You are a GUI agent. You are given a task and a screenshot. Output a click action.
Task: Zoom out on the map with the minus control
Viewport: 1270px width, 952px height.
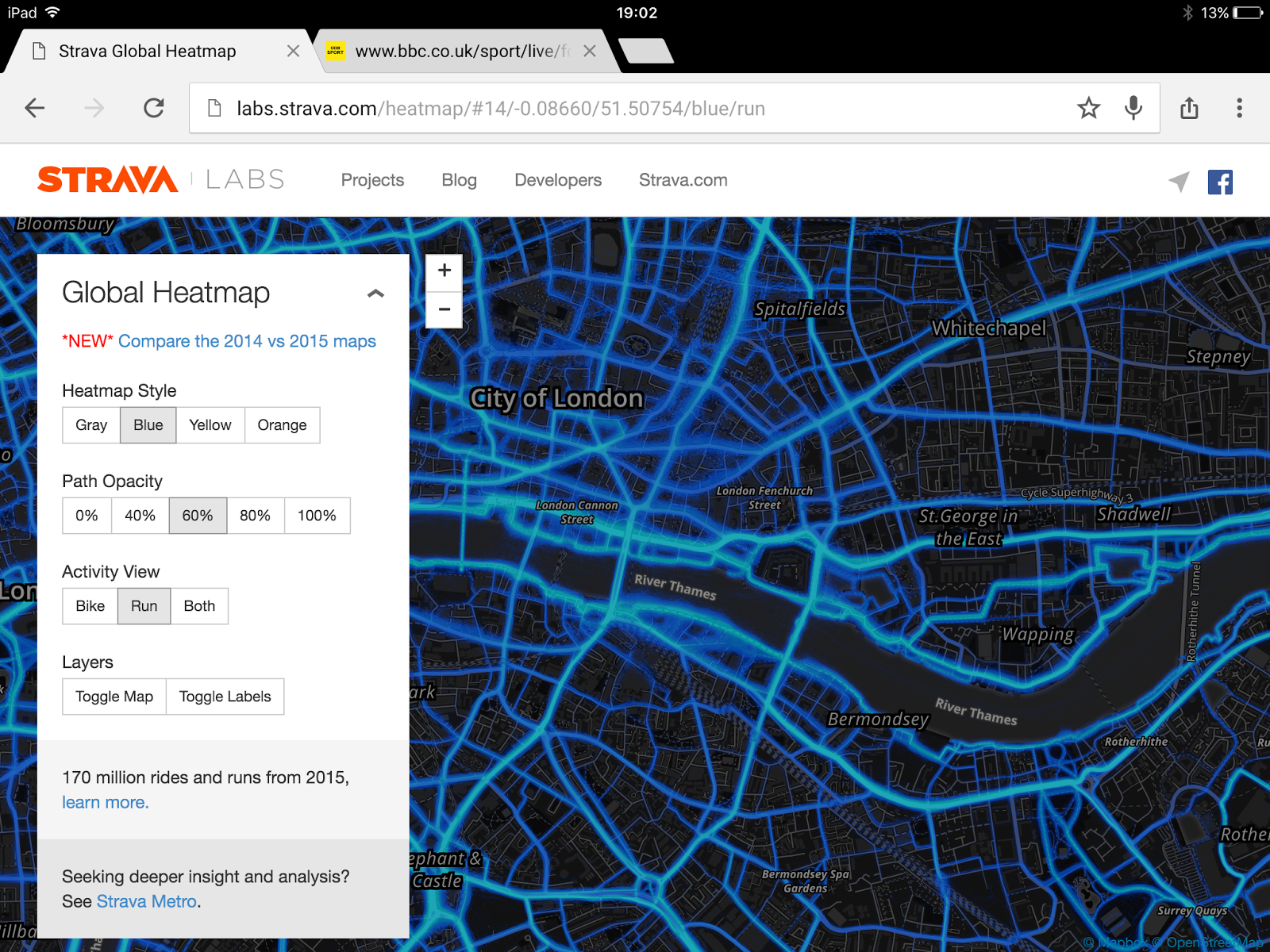tap(444, 309)
